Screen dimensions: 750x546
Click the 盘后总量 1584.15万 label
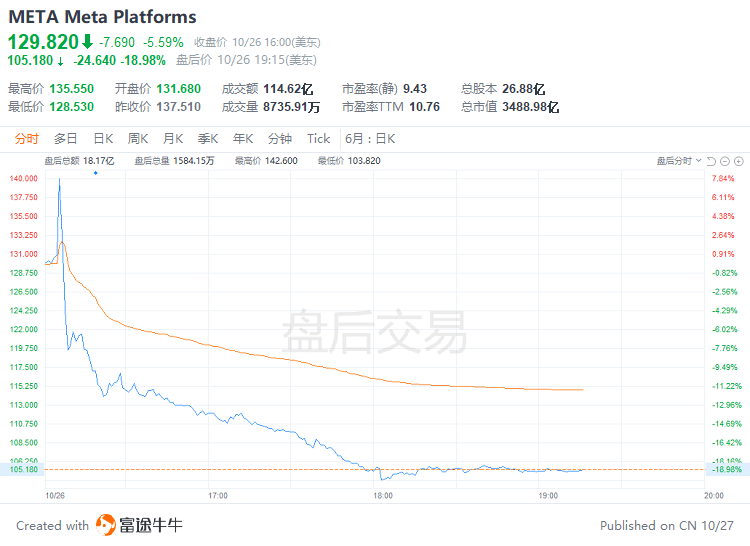pos(174,161)
